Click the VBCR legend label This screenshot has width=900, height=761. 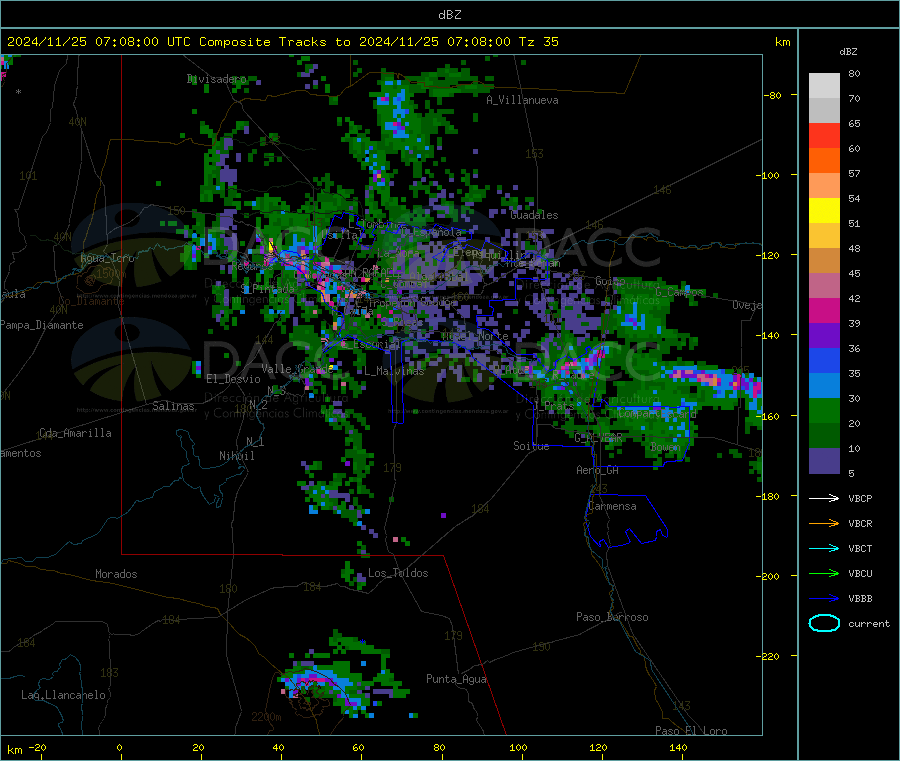860,523
